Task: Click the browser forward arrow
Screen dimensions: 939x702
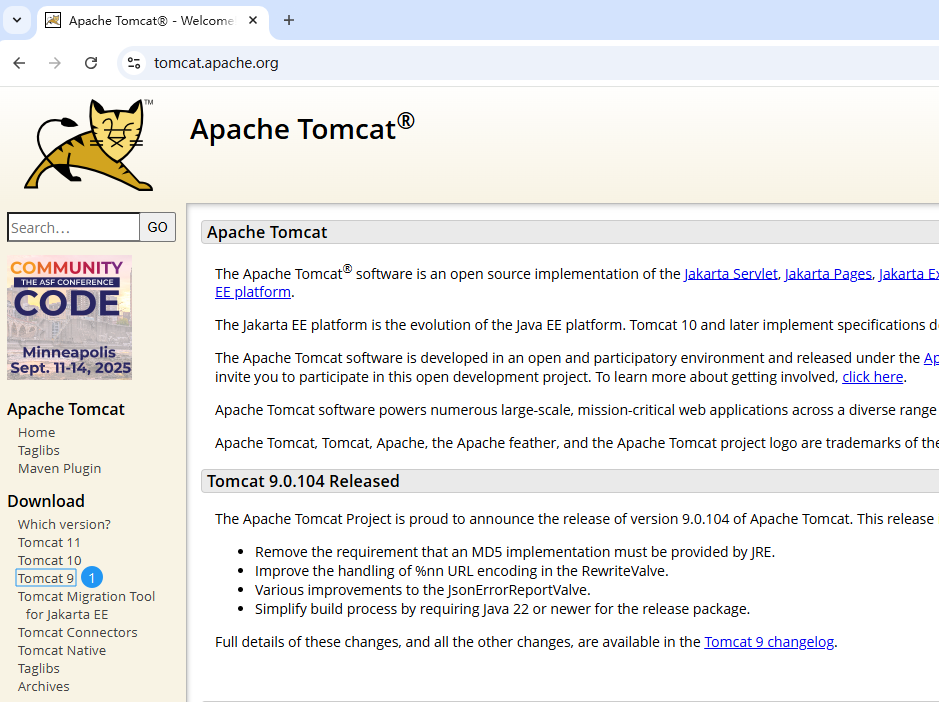Action: (x=54, y=63)
